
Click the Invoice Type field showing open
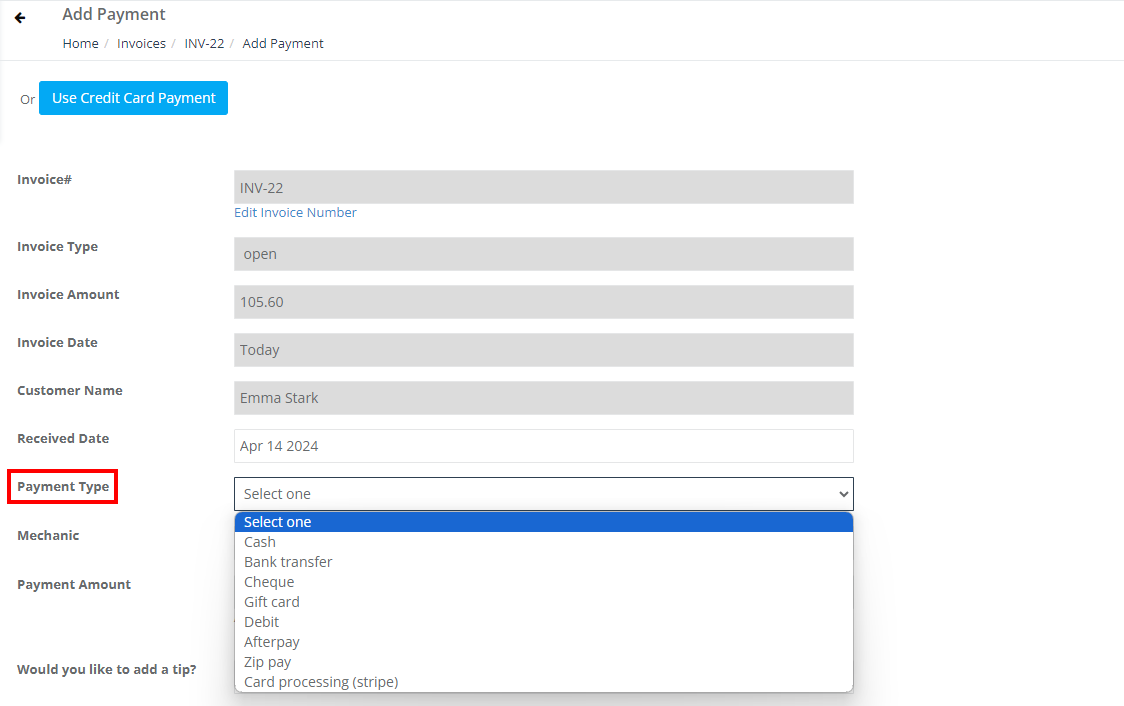coord(543,254)
